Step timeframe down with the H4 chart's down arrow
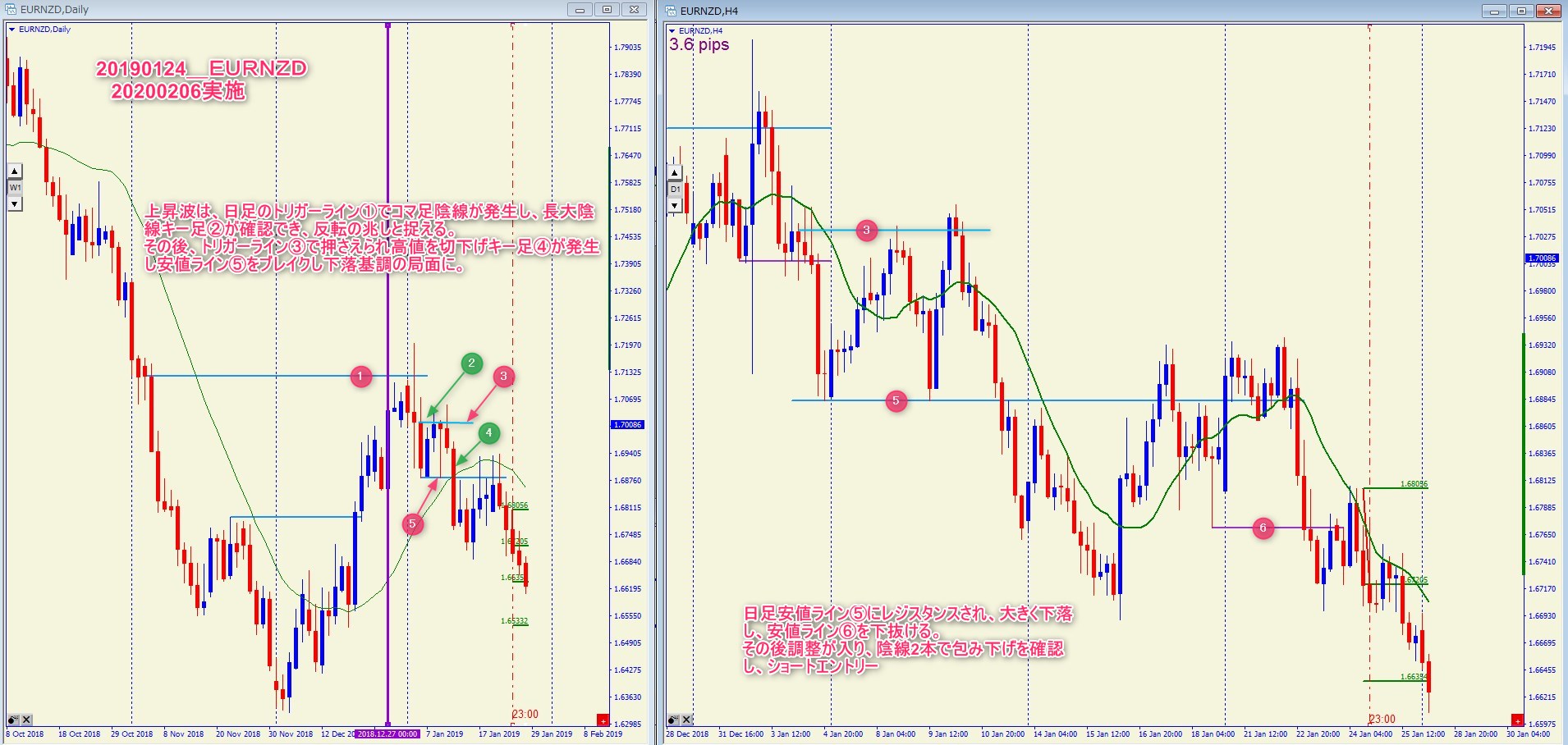The image size is (1568, 745). (675, 205)
